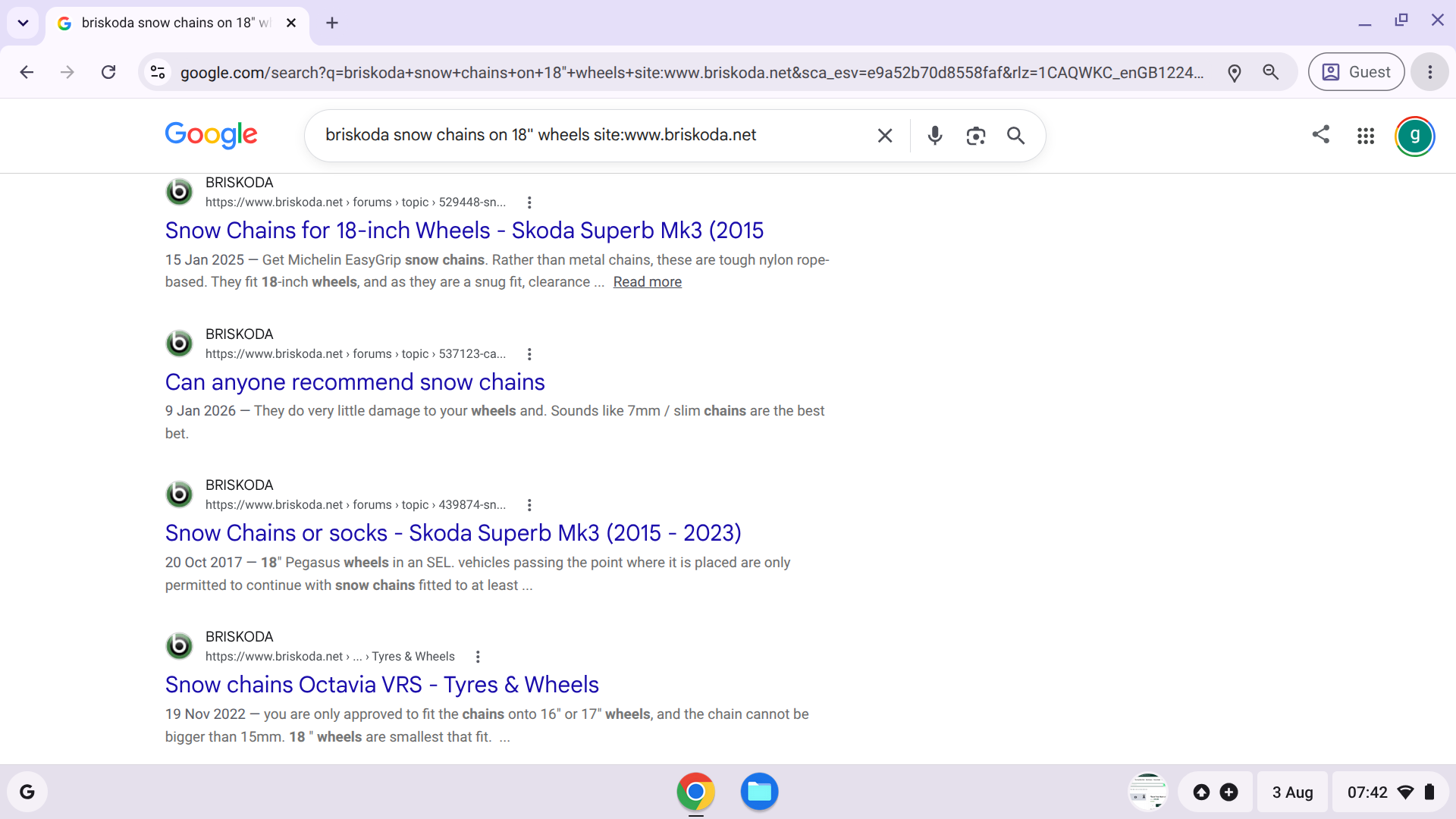The image size is (1456, 819).
Task: Open the 529448 topic URL breadcrumb
Action: (x=356, y=202)
